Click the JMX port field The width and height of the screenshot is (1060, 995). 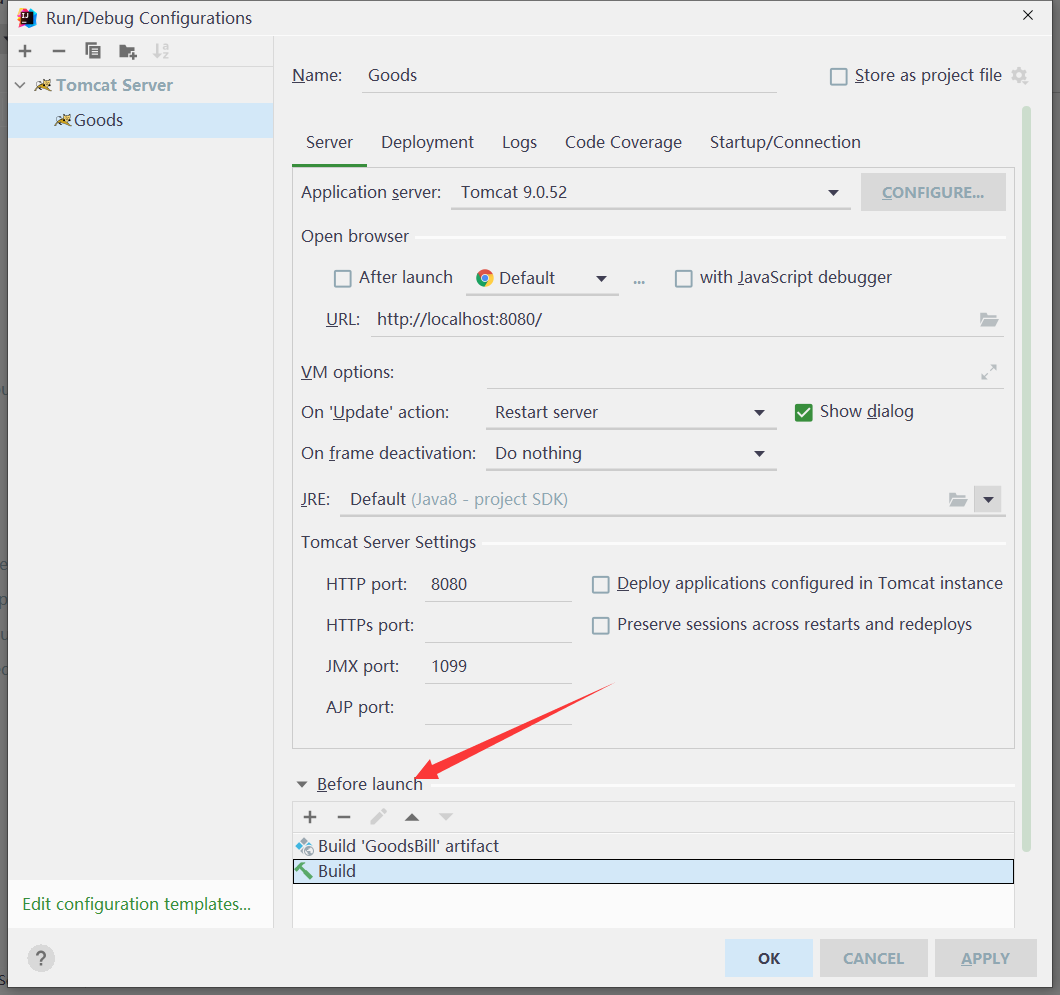click(498, 666)
